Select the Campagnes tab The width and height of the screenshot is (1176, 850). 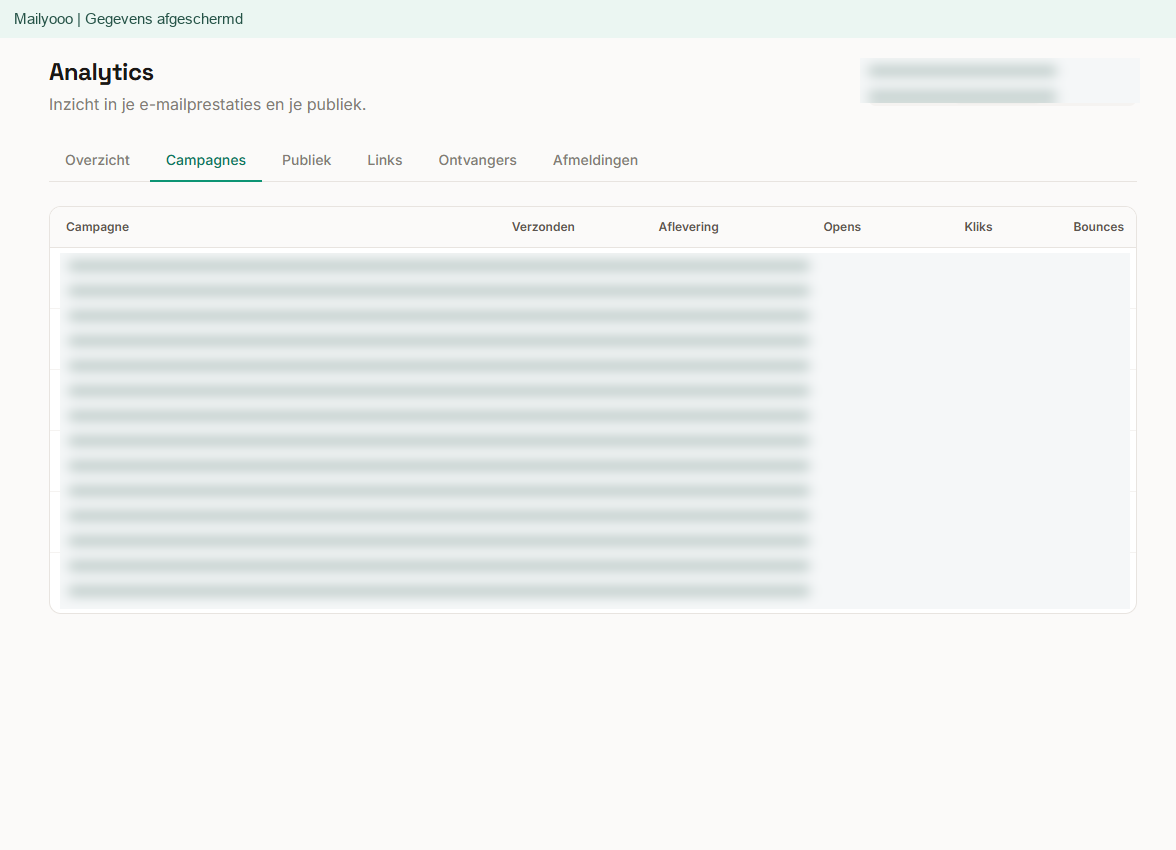click(206, 160)
